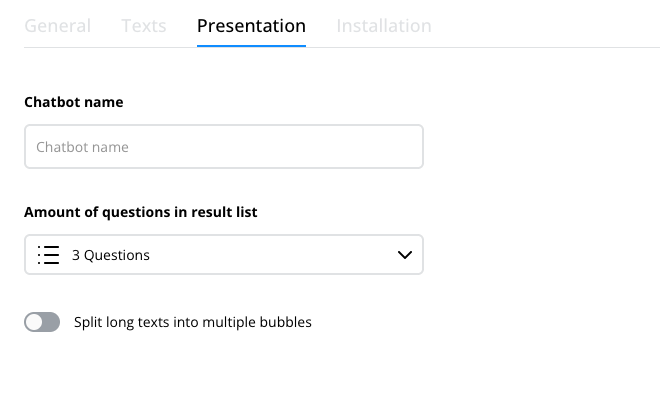Enable the grey switch near page bottom
660x395 pixels.
[42, 322]
